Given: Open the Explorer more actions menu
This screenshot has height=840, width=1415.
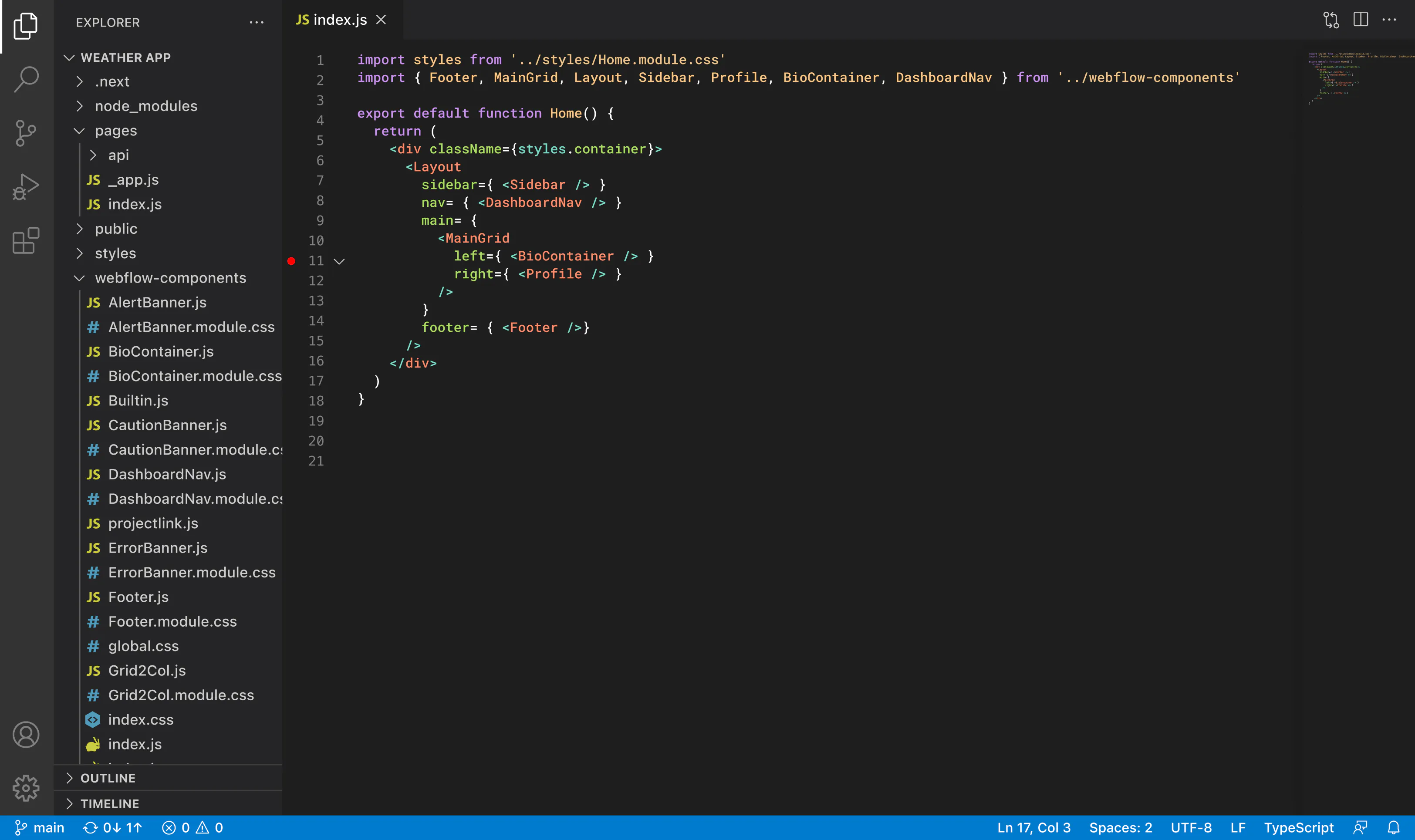Looking at the screenshot, I should (257, 23).
